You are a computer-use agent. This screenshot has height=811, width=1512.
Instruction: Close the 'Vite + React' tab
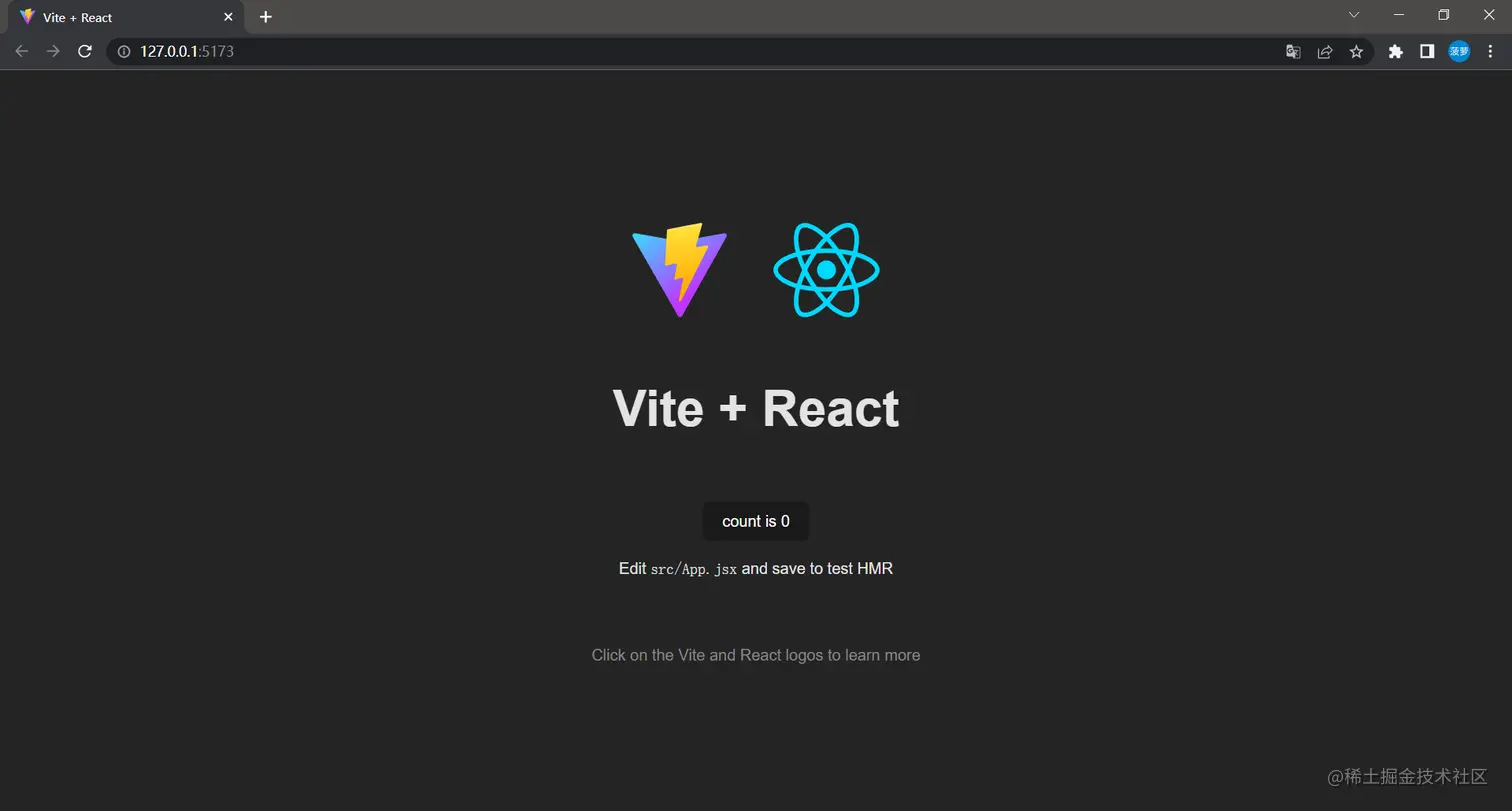[x=228, y=17]
